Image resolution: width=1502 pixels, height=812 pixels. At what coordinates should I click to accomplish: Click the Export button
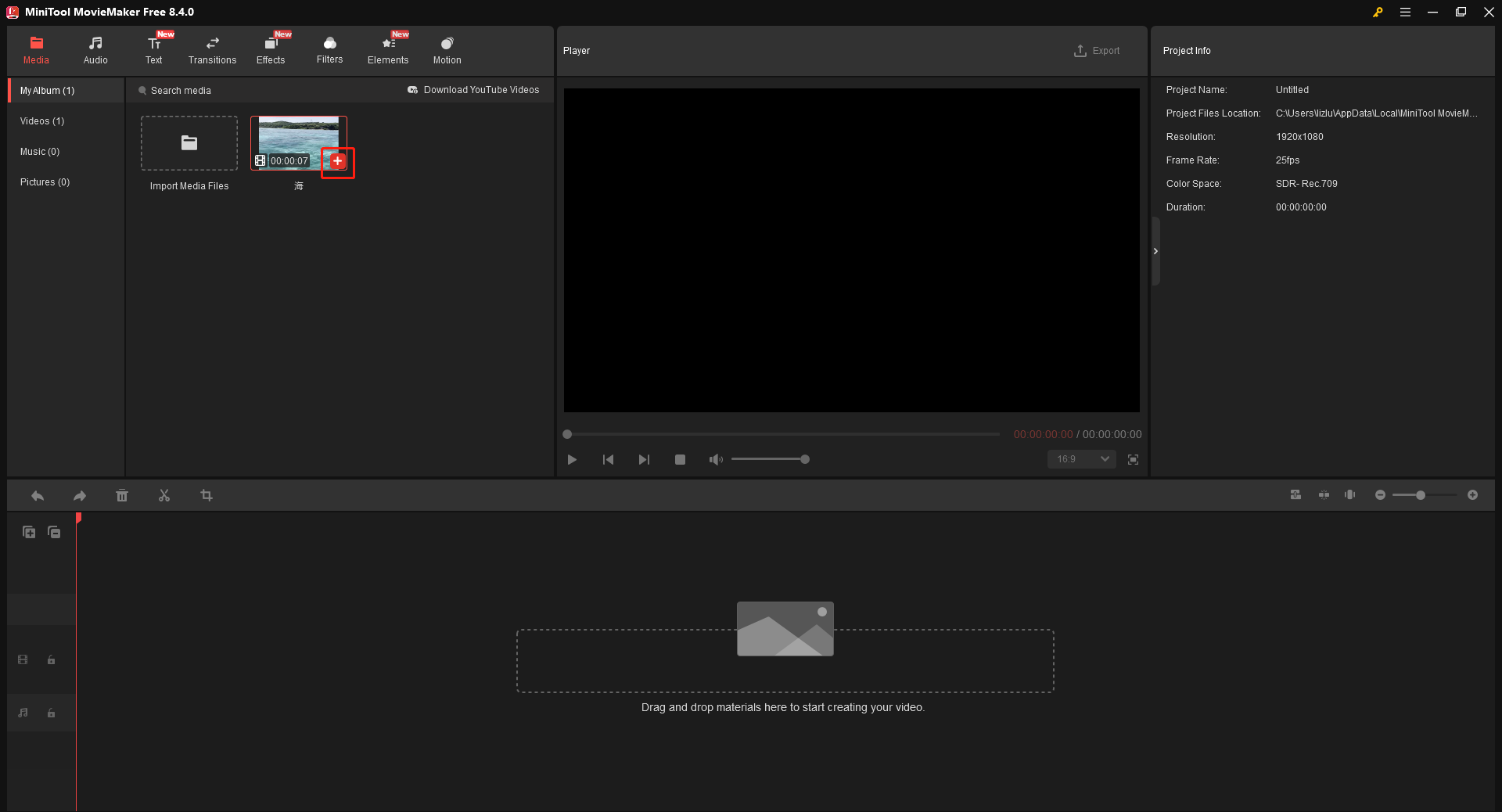coord(1097,50)
